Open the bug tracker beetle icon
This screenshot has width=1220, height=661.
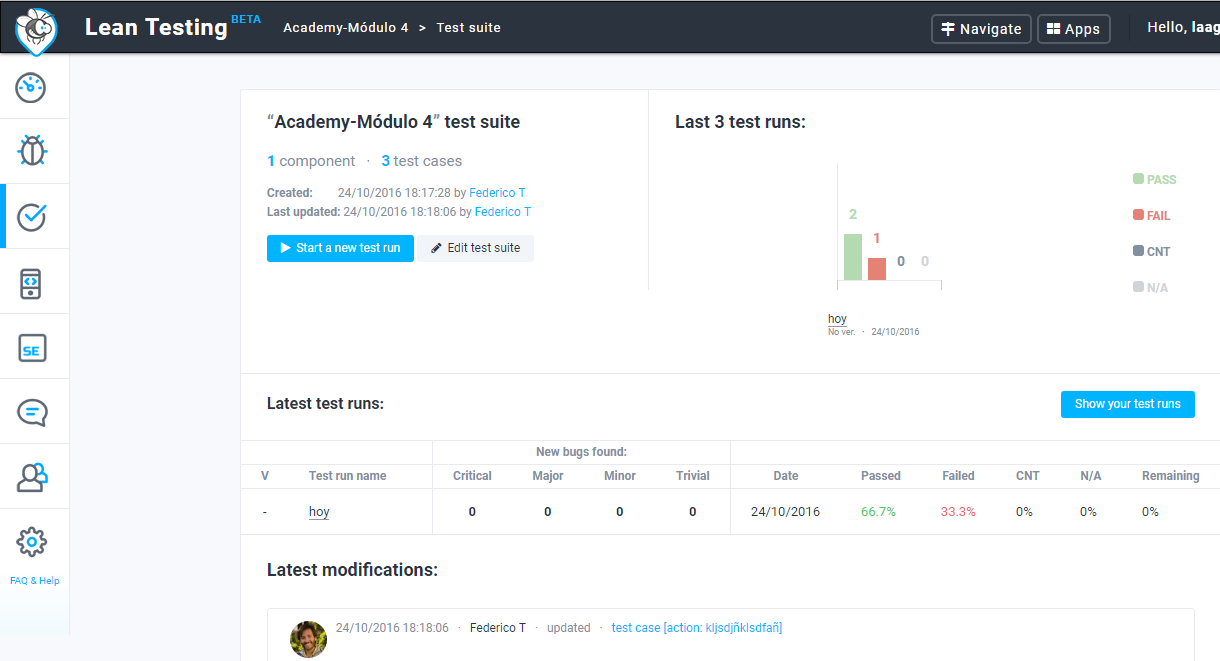pyautogui.click(x=32, y=152)
